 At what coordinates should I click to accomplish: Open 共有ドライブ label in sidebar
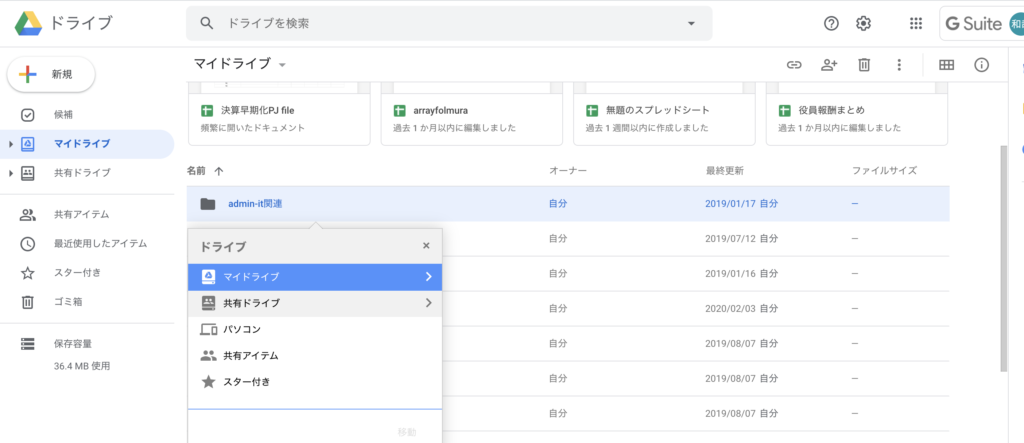click(x=82, y=173)
